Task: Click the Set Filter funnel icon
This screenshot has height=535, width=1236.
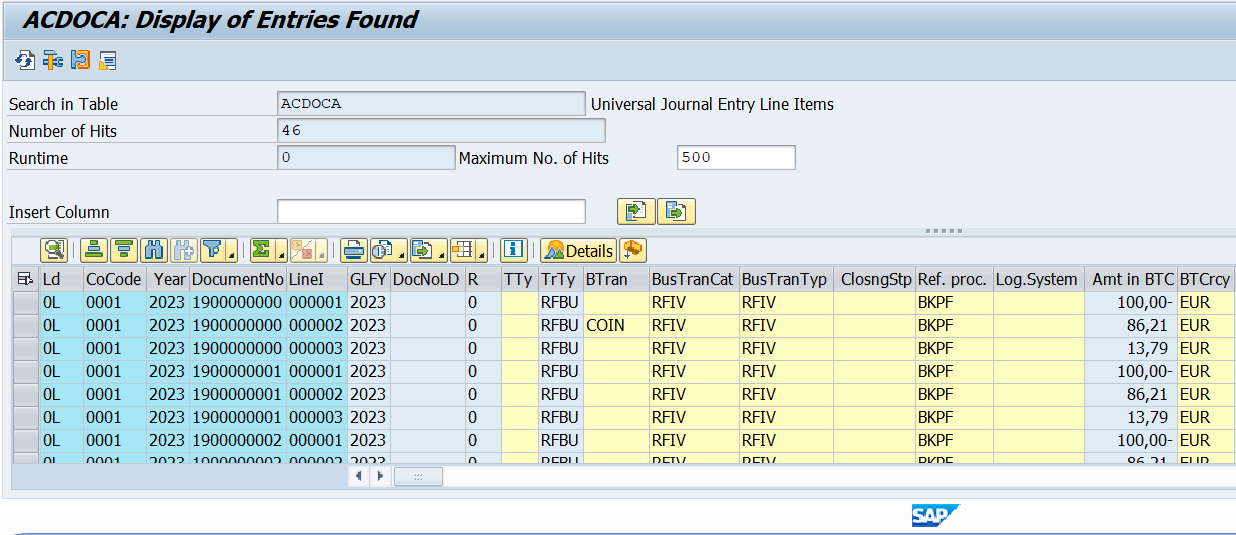Action: [213, 250]
